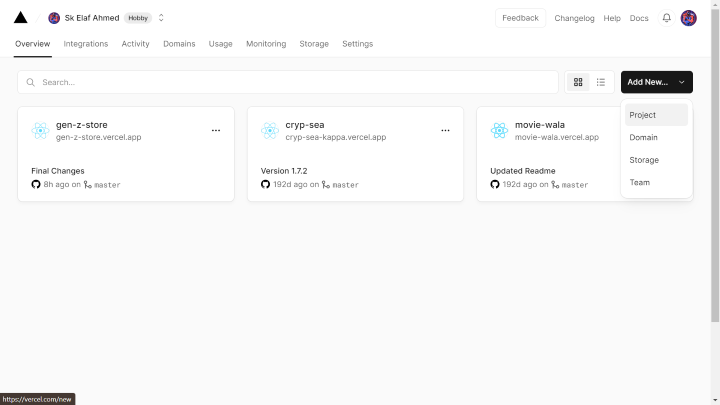Open the Integrations tab
The image size is (720, 405).
click(86, 44)
